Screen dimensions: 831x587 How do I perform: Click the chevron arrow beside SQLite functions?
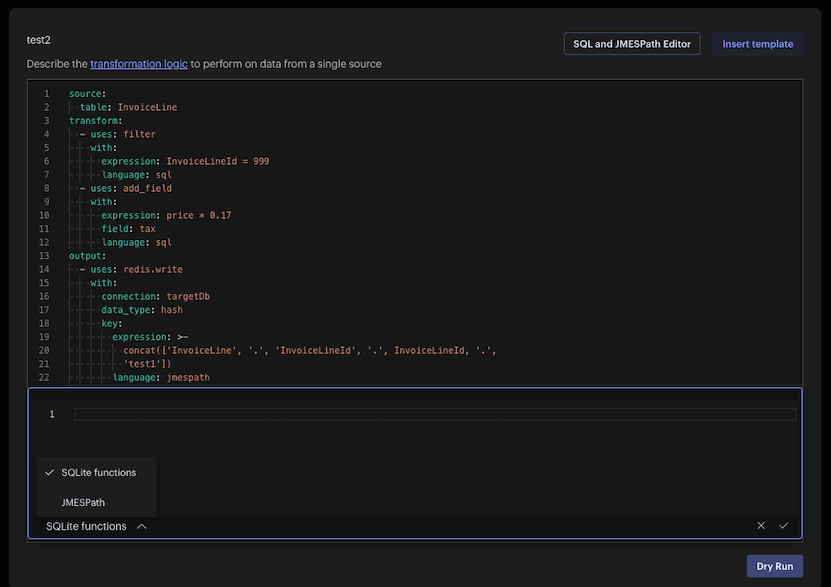click(x=142, y=526)
